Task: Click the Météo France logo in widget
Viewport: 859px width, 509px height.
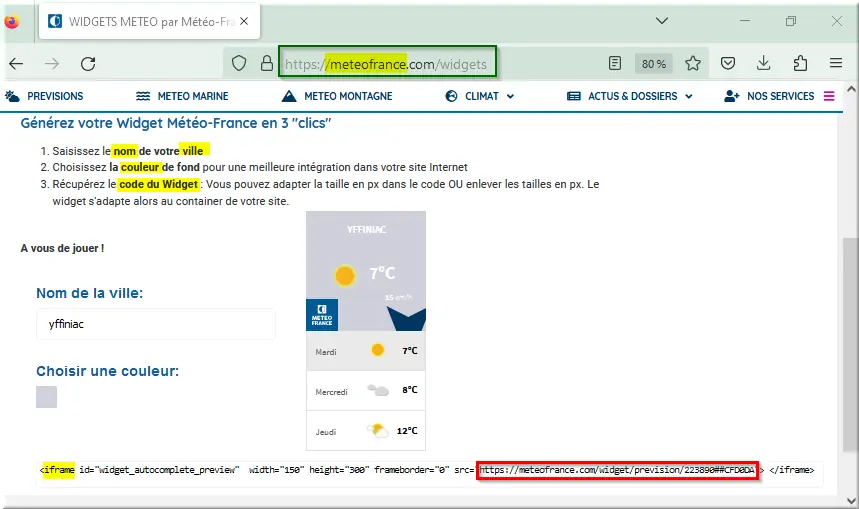Action: coord(322,315)
